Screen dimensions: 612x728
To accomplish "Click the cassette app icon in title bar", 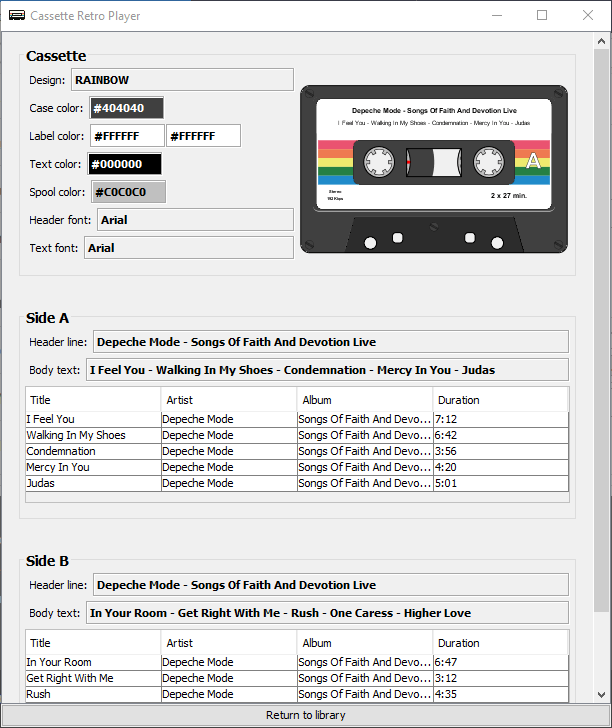I will (x=16, y=16).
